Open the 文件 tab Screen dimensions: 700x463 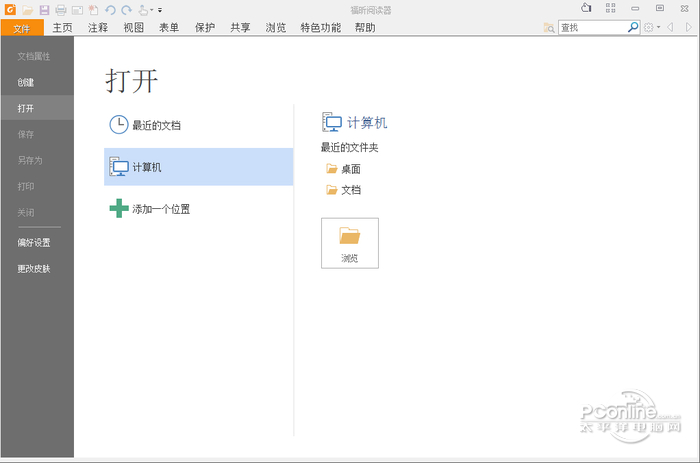coord(22,28)
